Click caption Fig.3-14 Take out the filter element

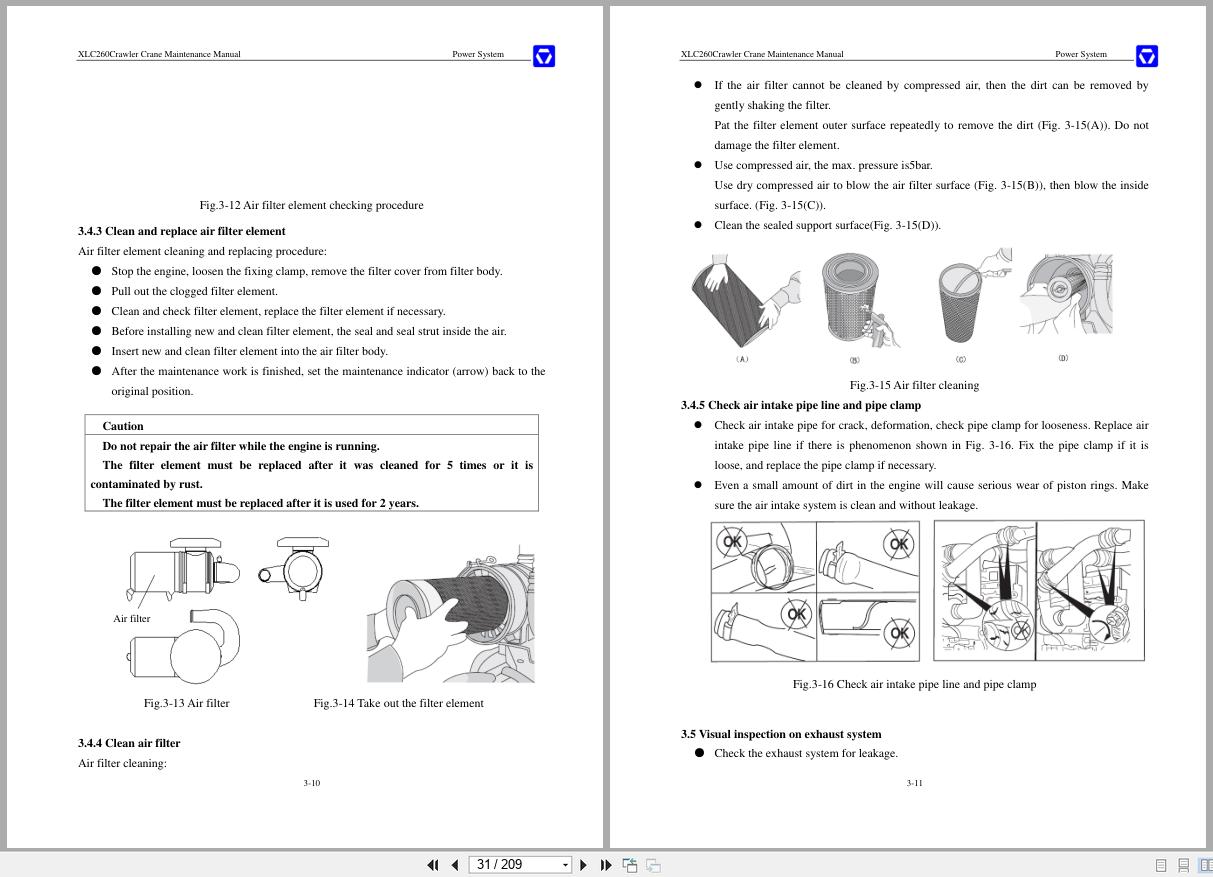398,703
